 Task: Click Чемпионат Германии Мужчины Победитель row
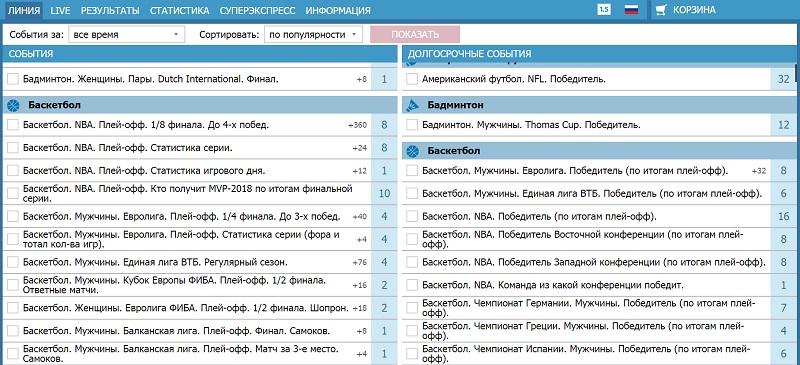click(x=598, y=308)
